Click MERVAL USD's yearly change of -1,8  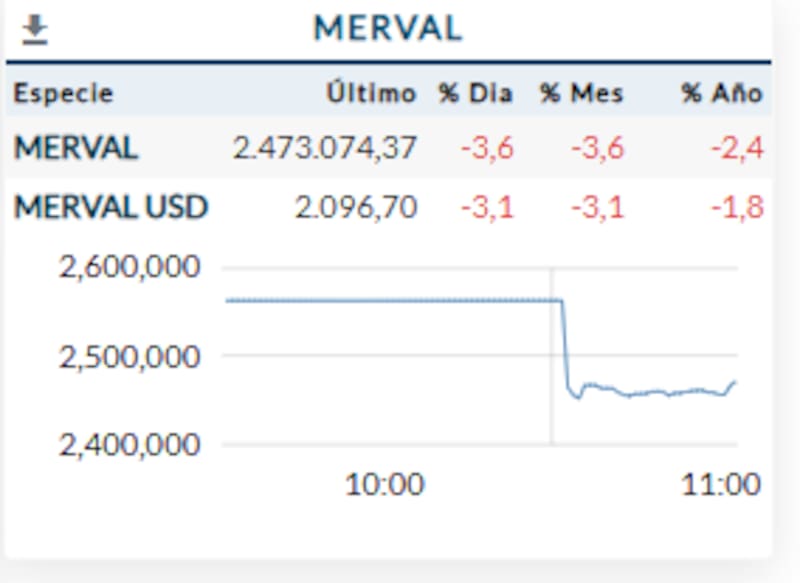pos(737,208)
